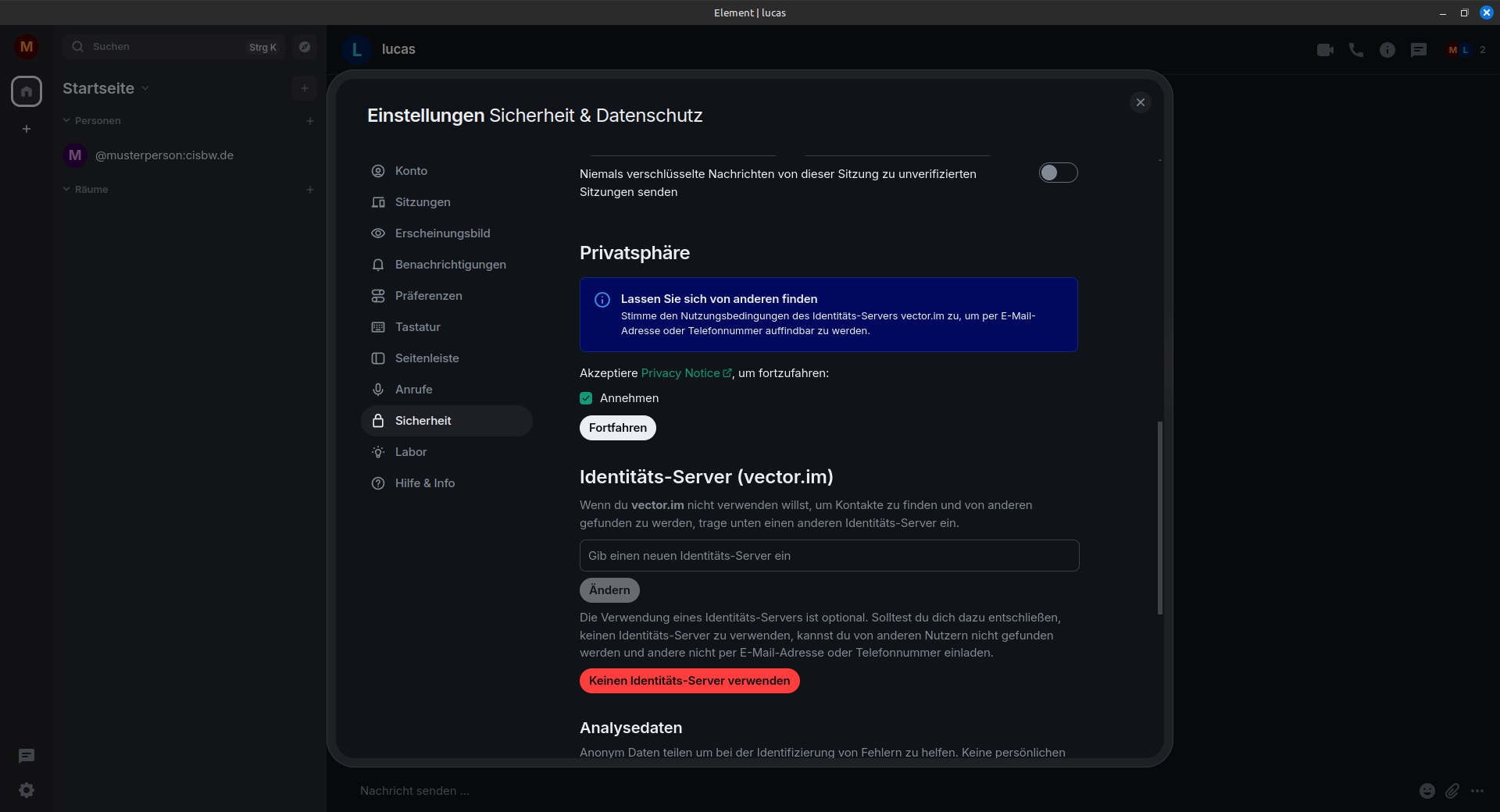Expand the Startseite dropdown
Image resolution: width=1500 pixels, height=812 pixels.
click(x=145, y=88)
